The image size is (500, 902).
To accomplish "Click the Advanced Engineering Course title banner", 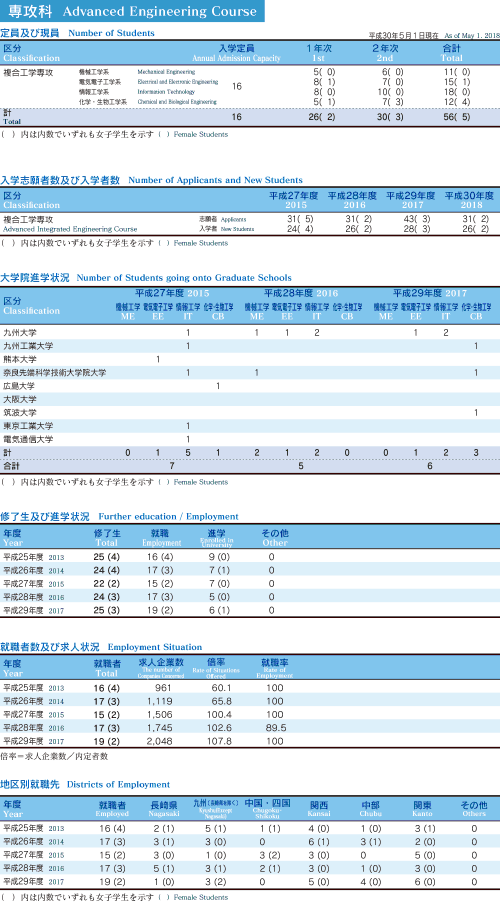I will tap(132, 11).
